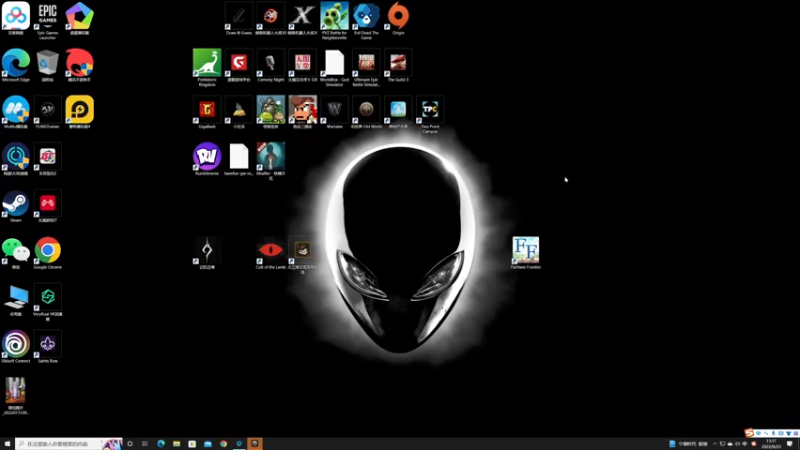
Task: Launch Prehistoric Kingdom dinosaur icon
Action: click(x=207, y=67)
